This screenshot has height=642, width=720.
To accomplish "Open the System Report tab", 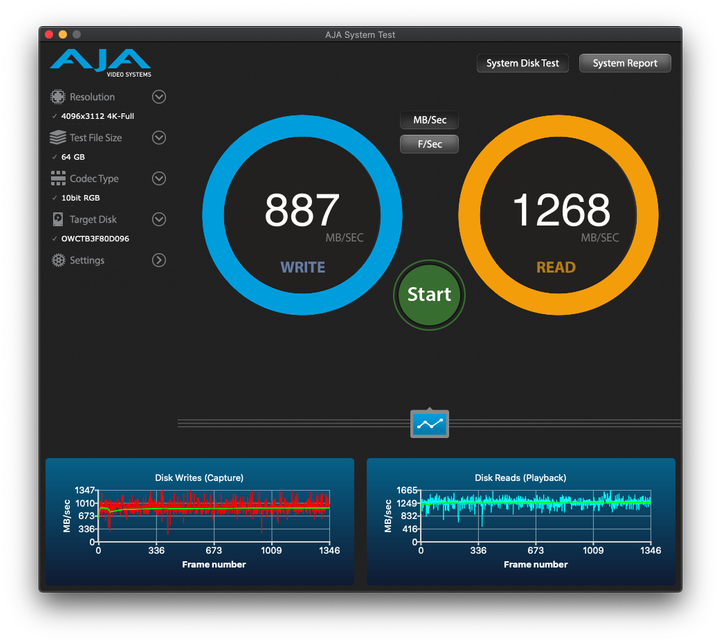I will [x=625, y=63].
